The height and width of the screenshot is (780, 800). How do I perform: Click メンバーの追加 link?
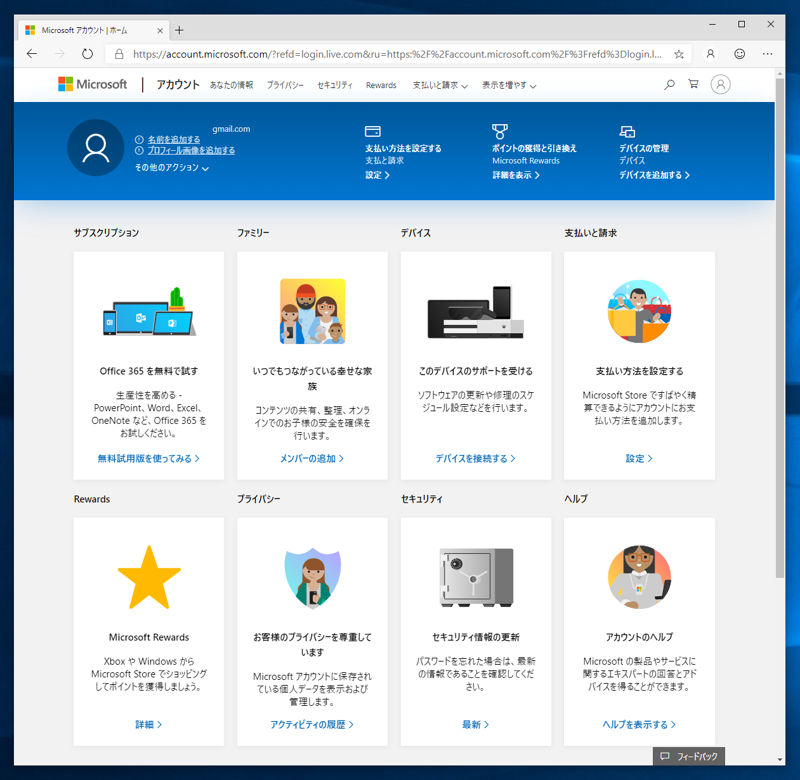coord(312,459)
